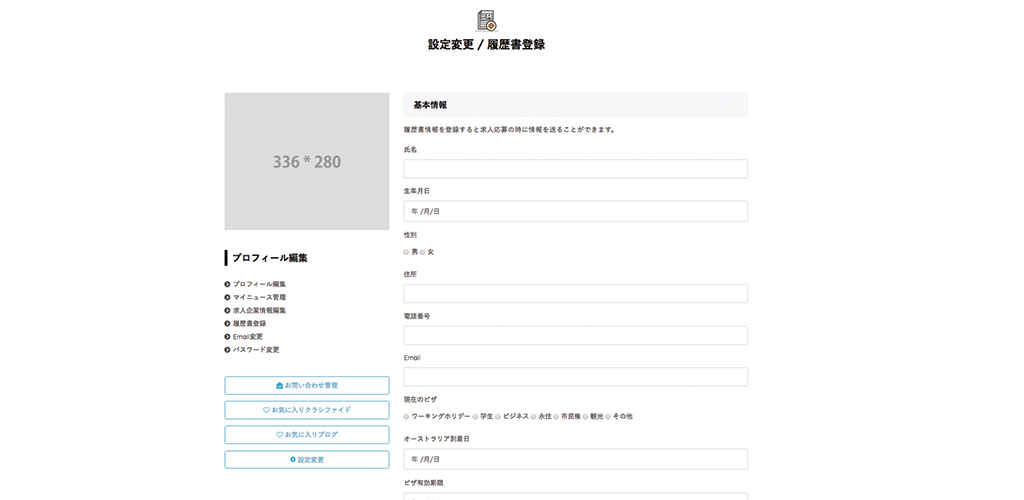The height and width of the screenshot is (500, 1024).
Task: Focus the 氏名 name input field
Action: coord(575,168)
